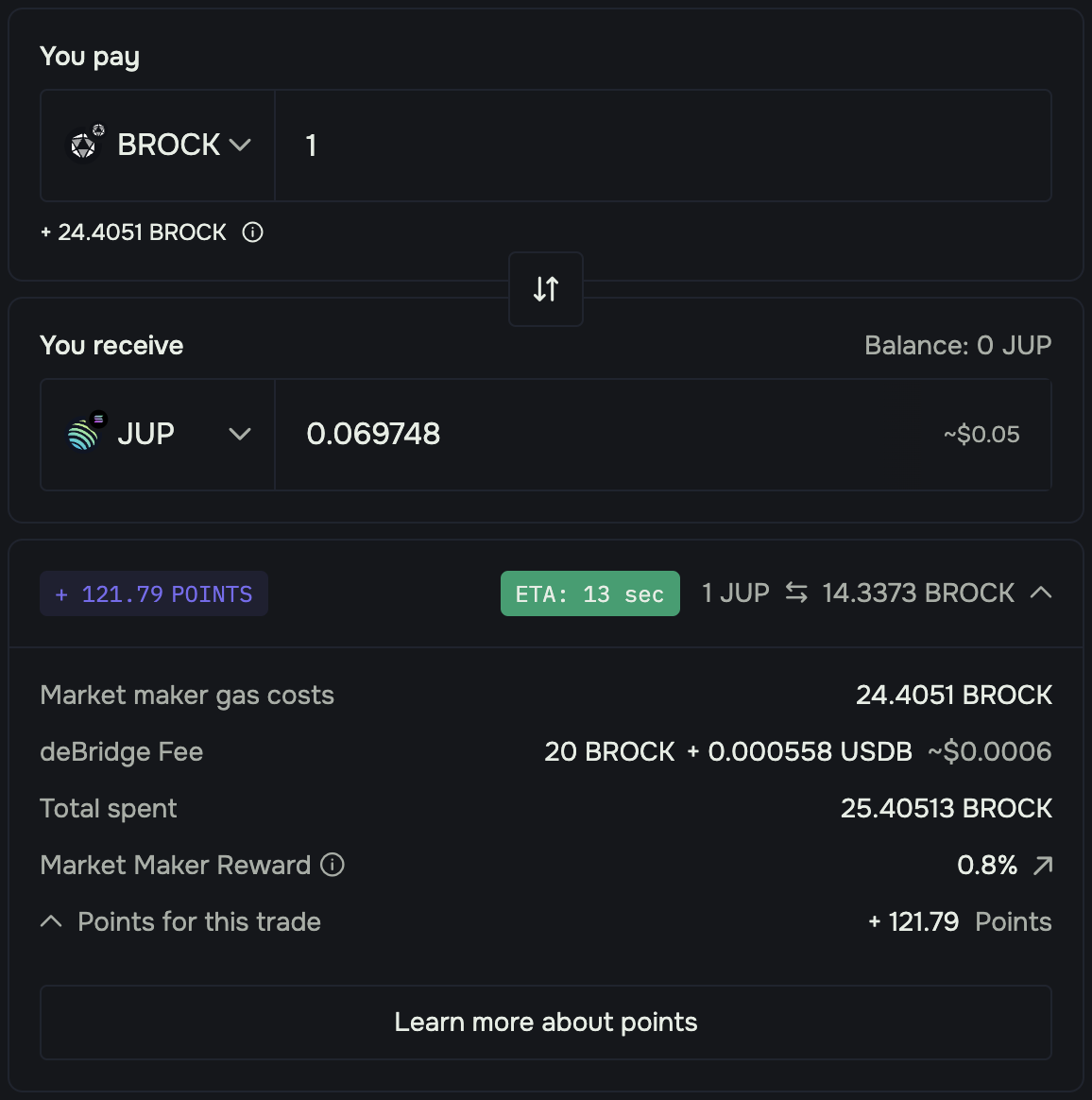Click the Balance: 0 JUP text
This screenshot has width=1092, height=1100.
958,346
